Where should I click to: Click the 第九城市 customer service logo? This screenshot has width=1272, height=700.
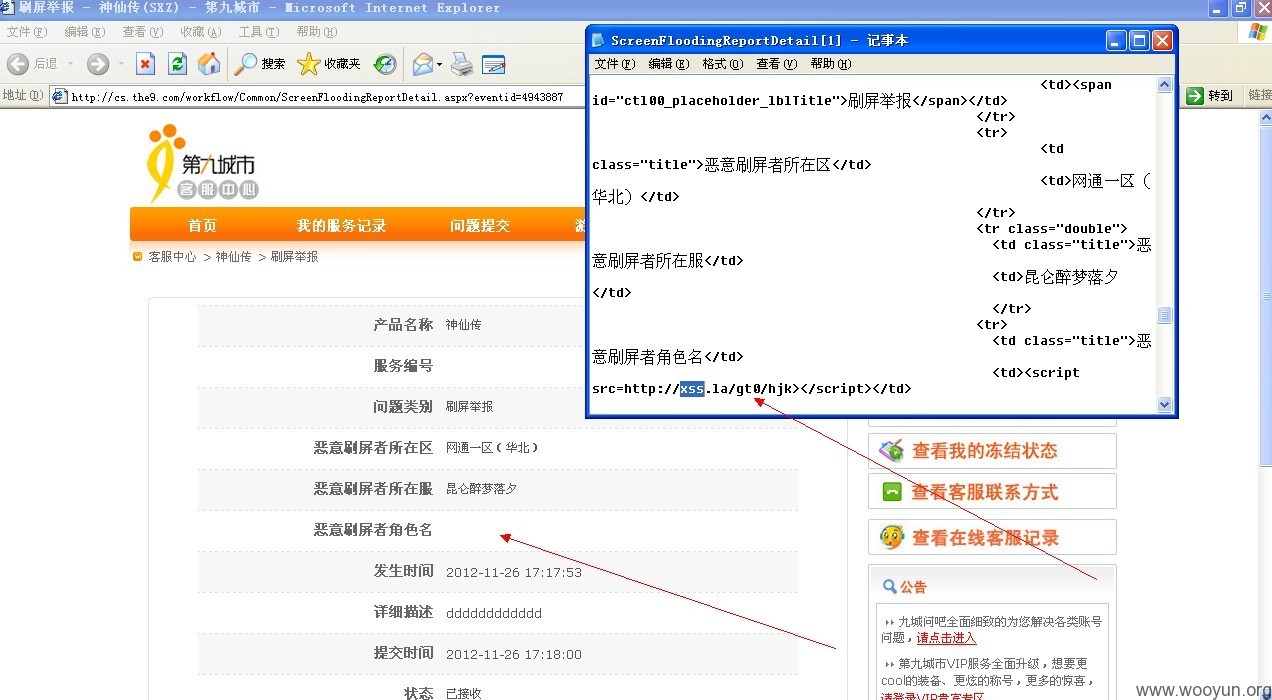click(203, 163)
